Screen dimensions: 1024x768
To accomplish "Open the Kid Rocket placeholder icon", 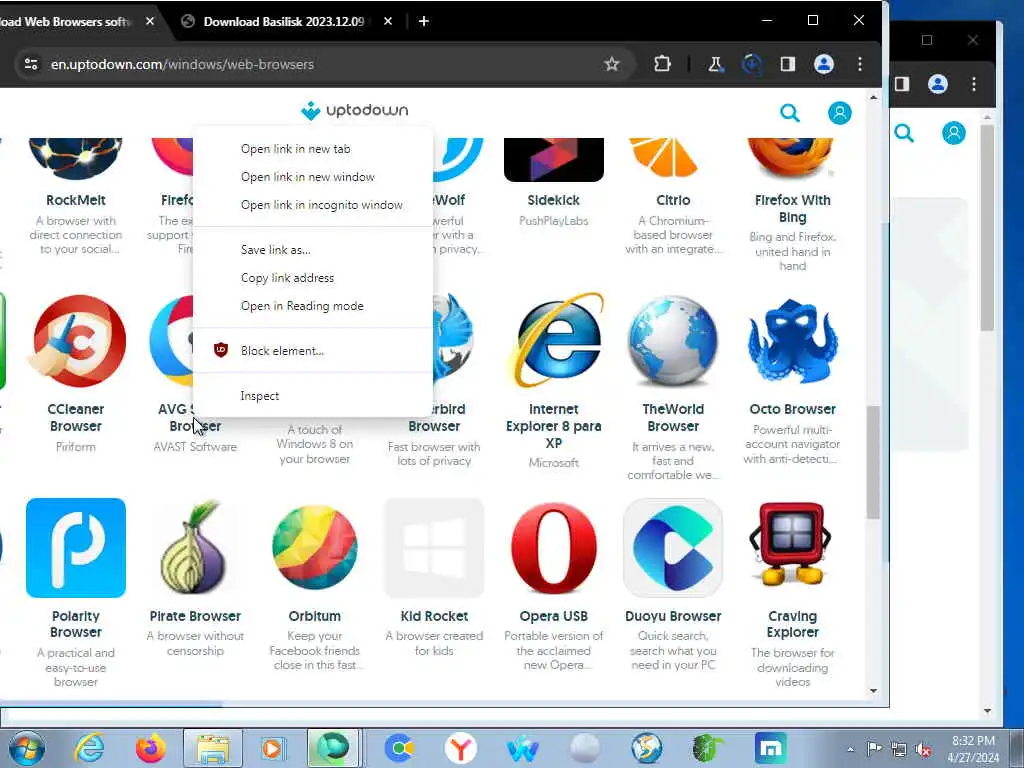I will 434,548.
